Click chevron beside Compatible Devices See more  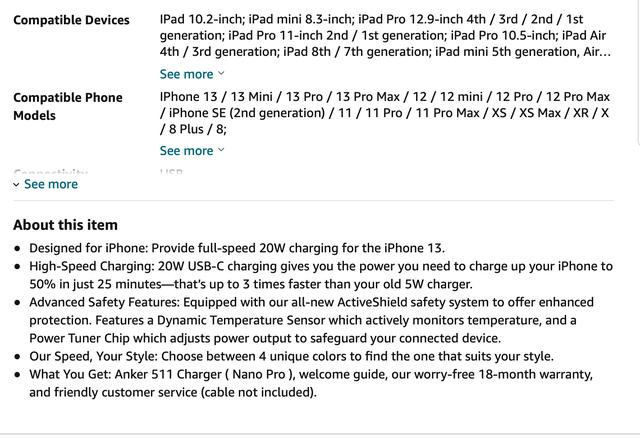pos(222,74)
